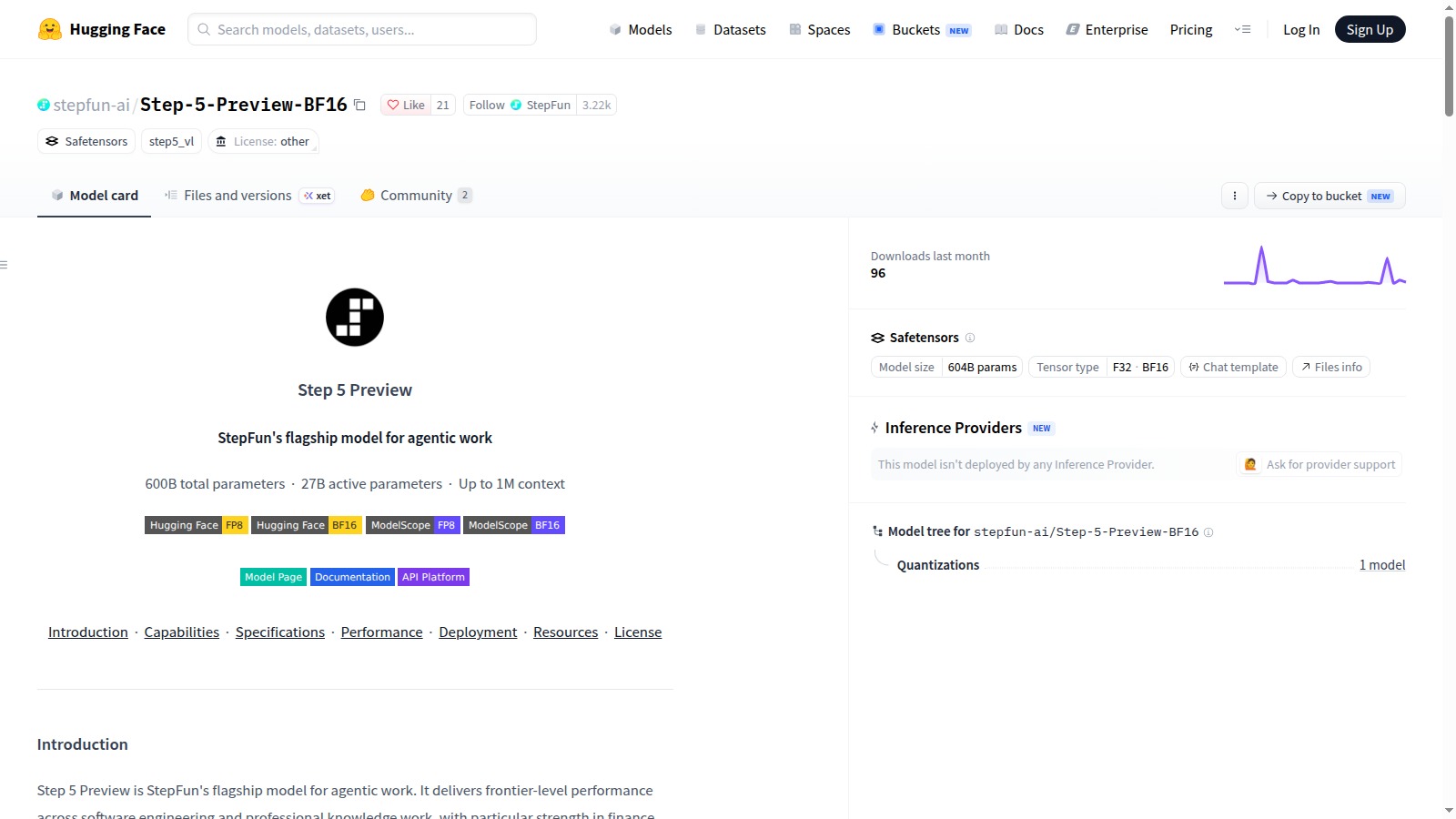This screenshot has height=819, width=1456.
Task: Open the Model Page badge
Action: 273,577
